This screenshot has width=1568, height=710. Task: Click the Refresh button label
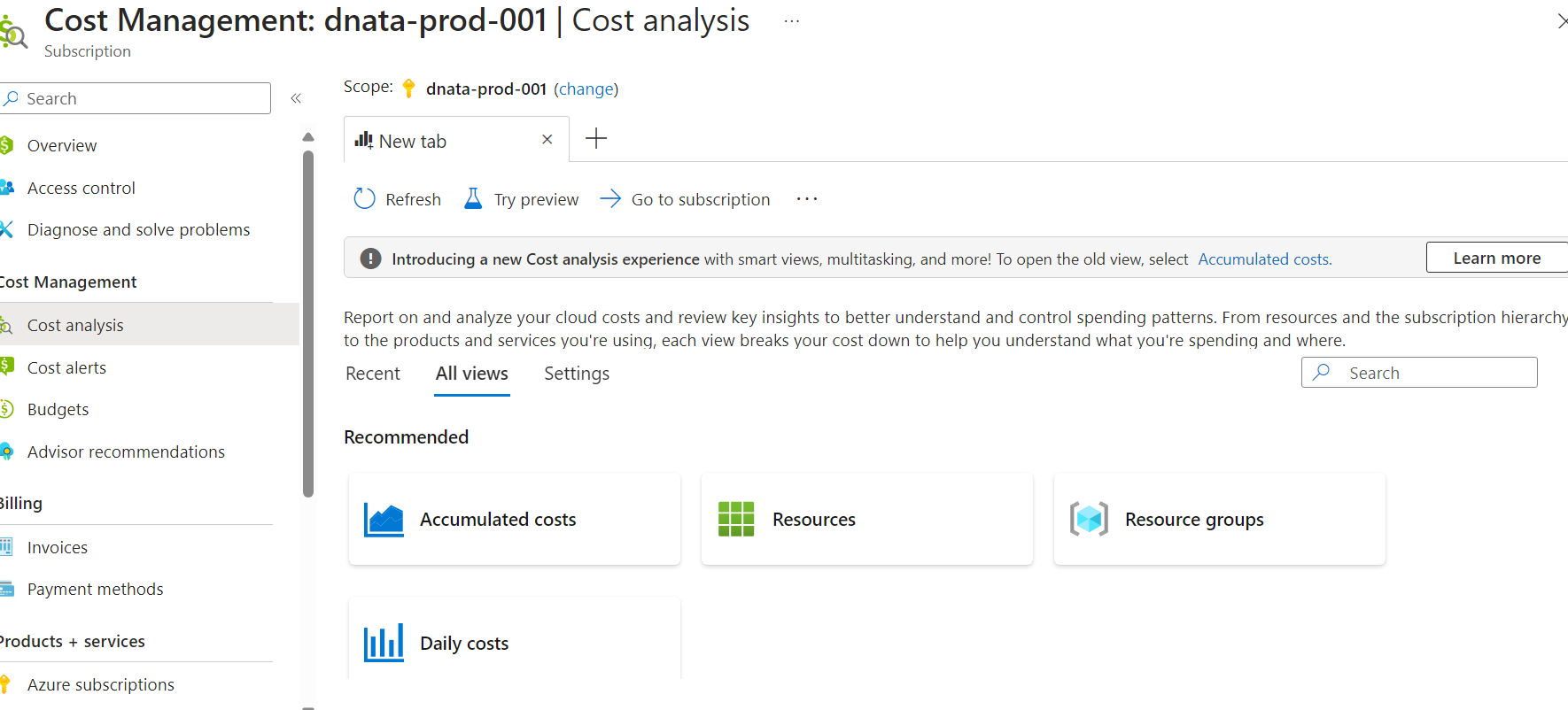tap(413, 199)
